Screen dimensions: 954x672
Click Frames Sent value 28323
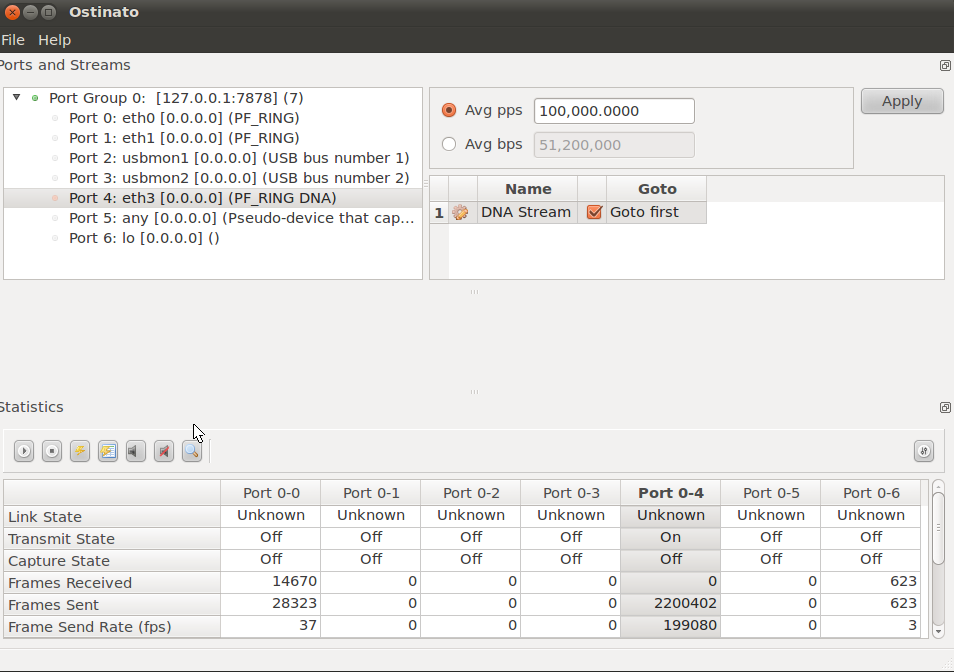click(x=271, y=603)
